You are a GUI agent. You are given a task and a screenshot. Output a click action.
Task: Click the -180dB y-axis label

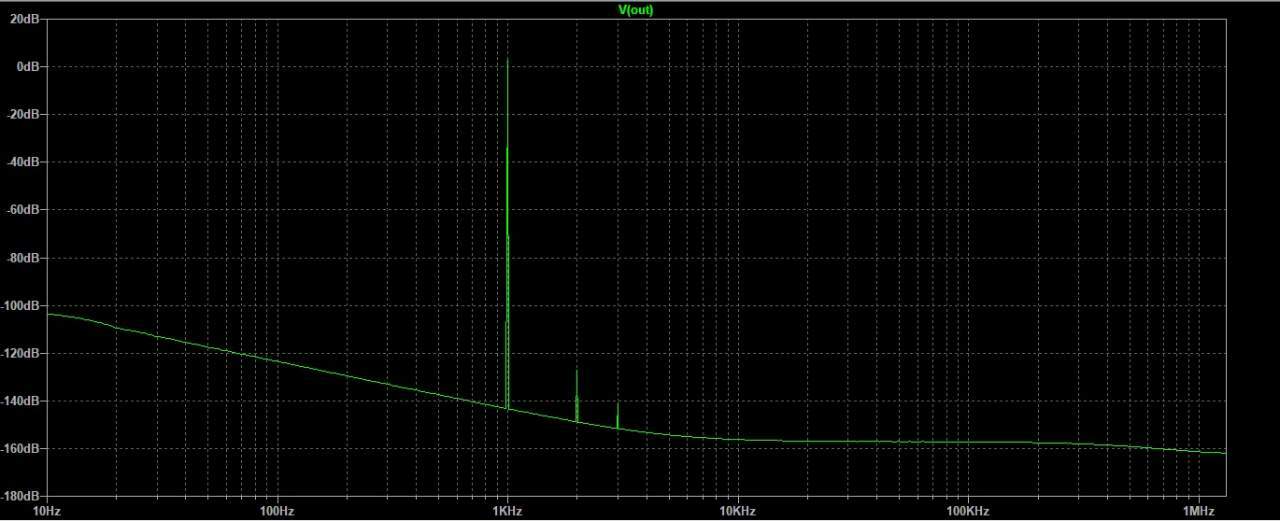coord(22,496)
